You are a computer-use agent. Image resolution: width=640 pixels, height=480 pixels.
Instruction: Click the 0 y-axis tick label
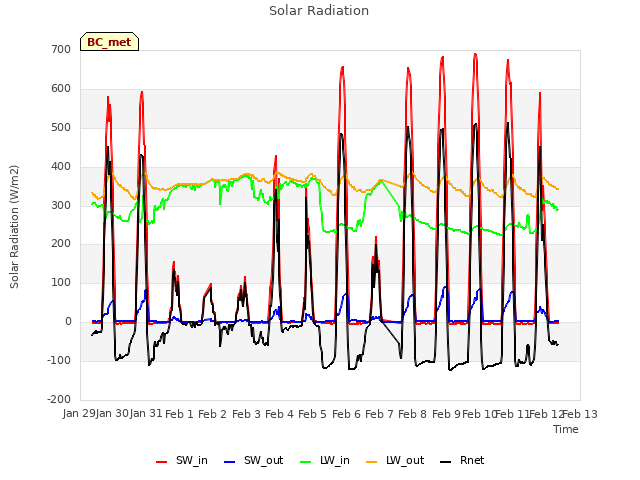click(68, 322)
